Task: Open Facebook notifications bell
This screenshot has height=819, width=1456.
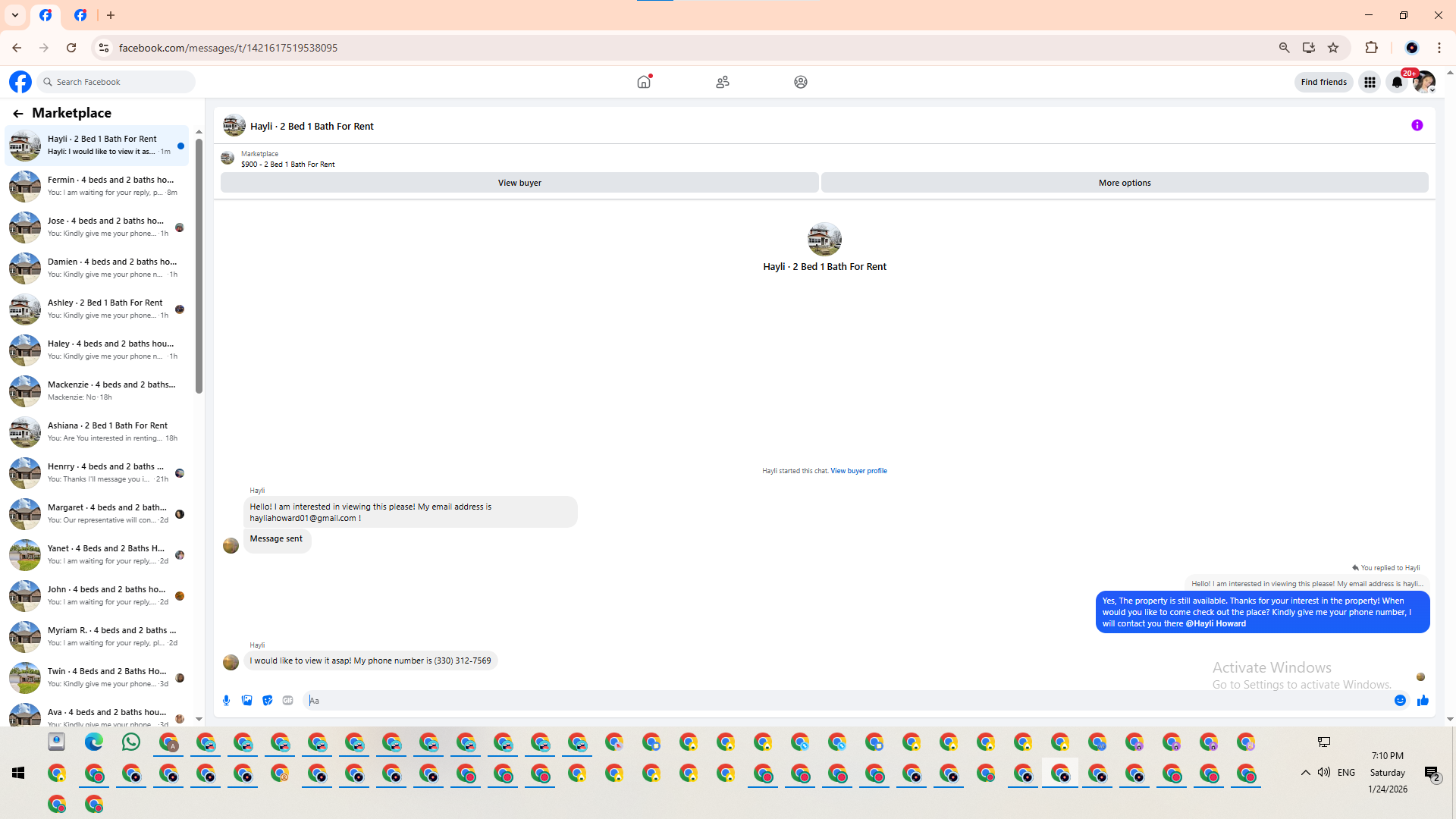Action: coord(1396,83)
